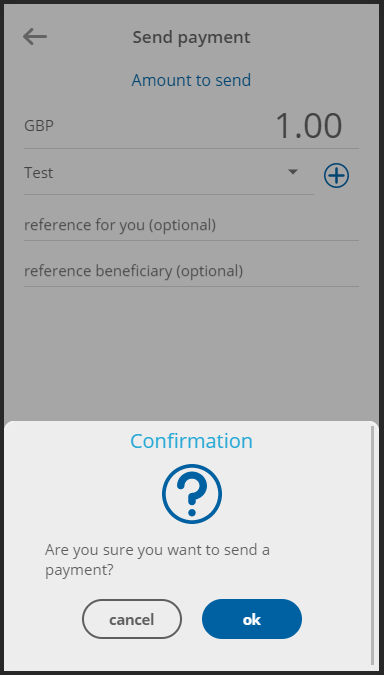Focus the reference for you field
384x675 pixels.
(191, 225)
